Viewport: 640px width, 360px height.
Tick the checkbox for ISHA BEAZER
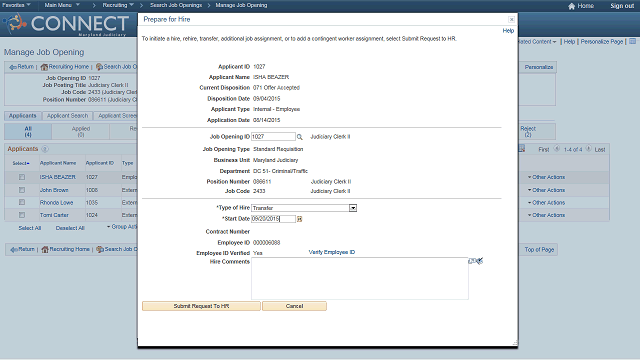tap(22, 177)
